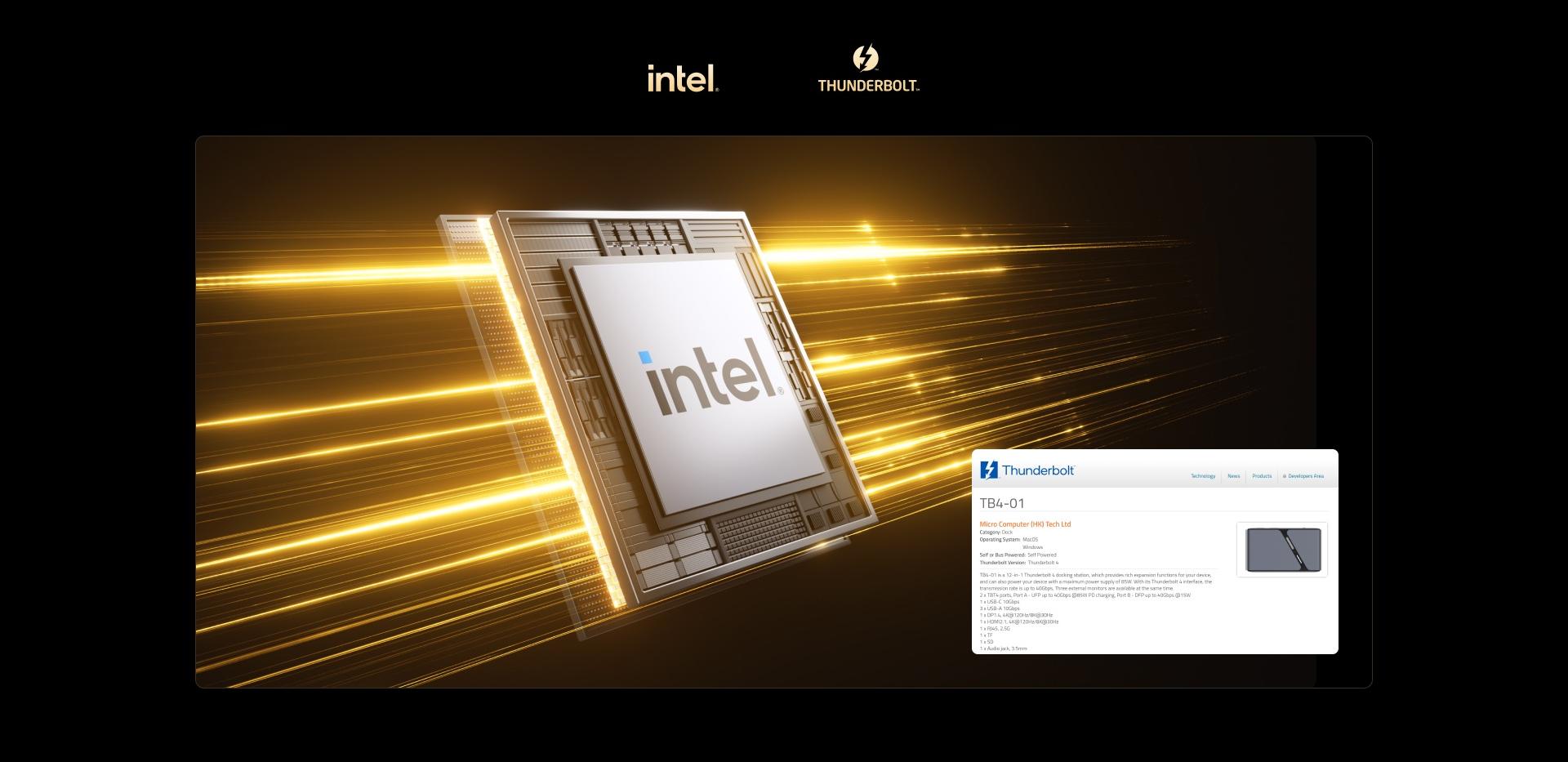Open the dock product thumbnail image
The height and width of the screenshot is (762, 1568).
1281,550
